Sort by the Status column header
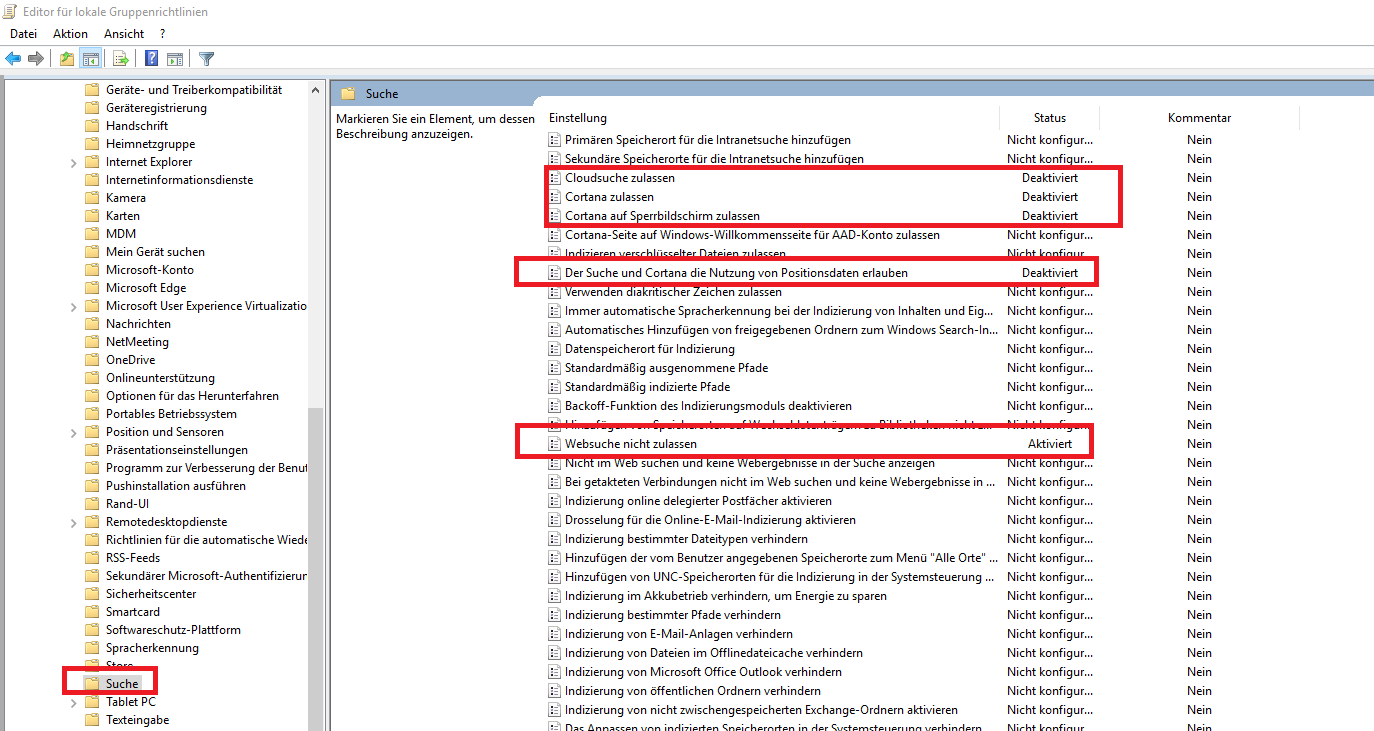The width and height of the screenshot is (1374, 731). (x=1050, y=118)
